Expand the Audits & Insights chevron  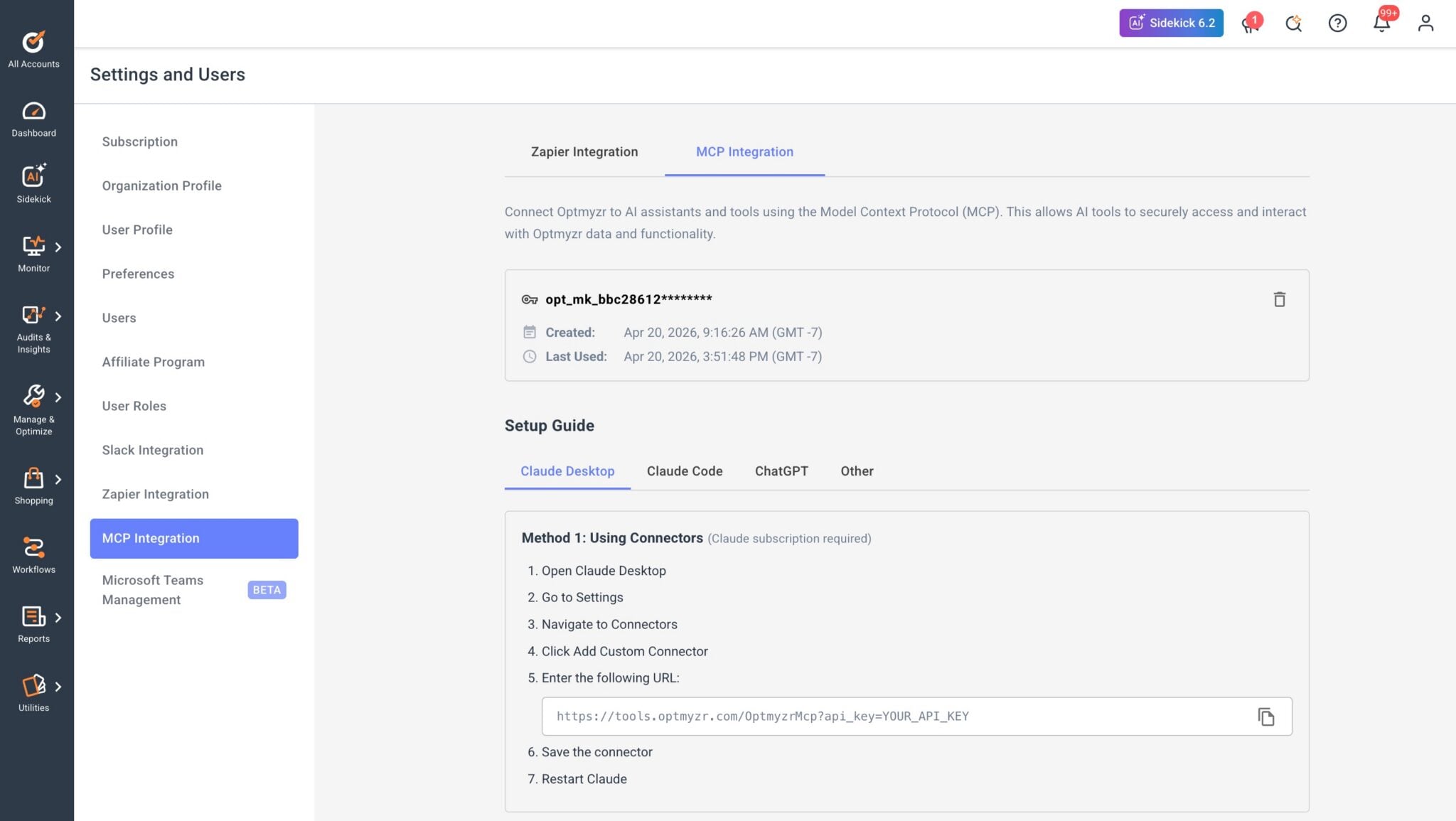[58, 316]
